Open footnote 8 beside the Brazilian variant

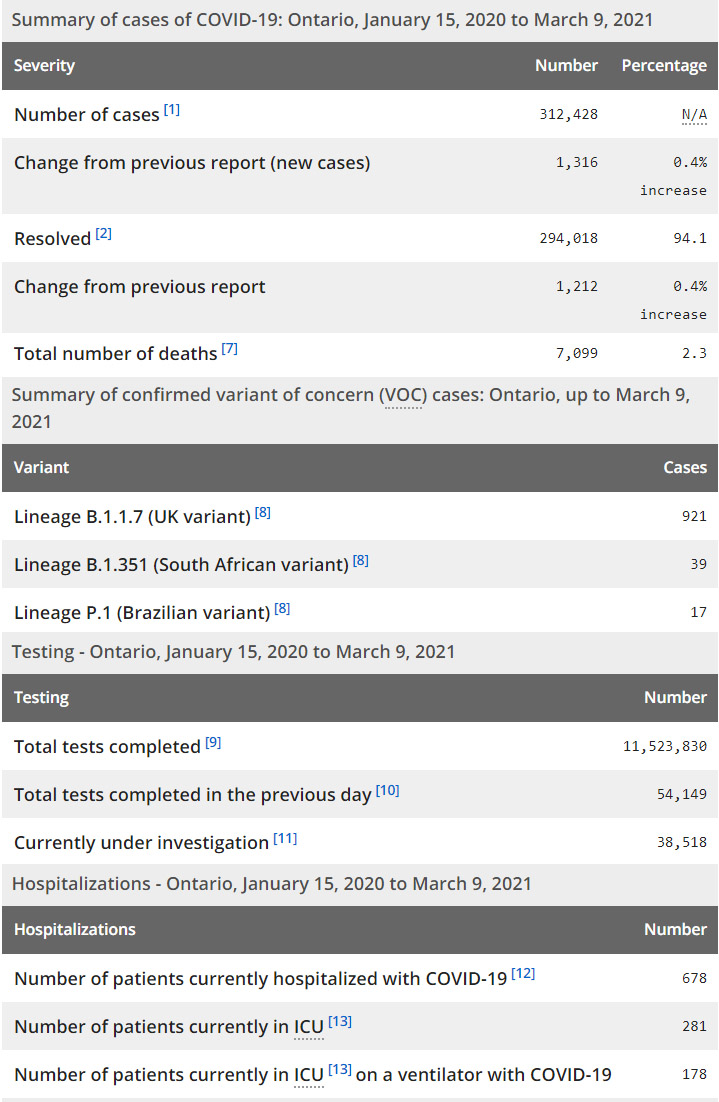click(x=283, y=608)
